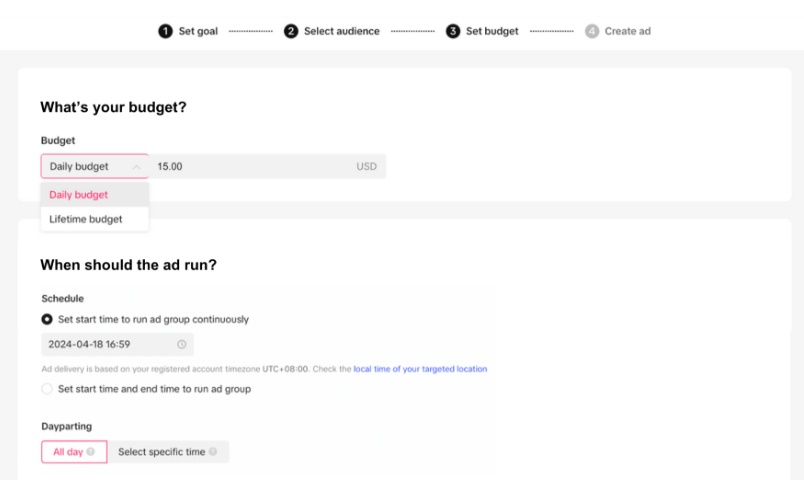Click the budget amount field showing 15.00
This screenshot has width=804, height=480.
pyautogui.click(x=250, y=166)
